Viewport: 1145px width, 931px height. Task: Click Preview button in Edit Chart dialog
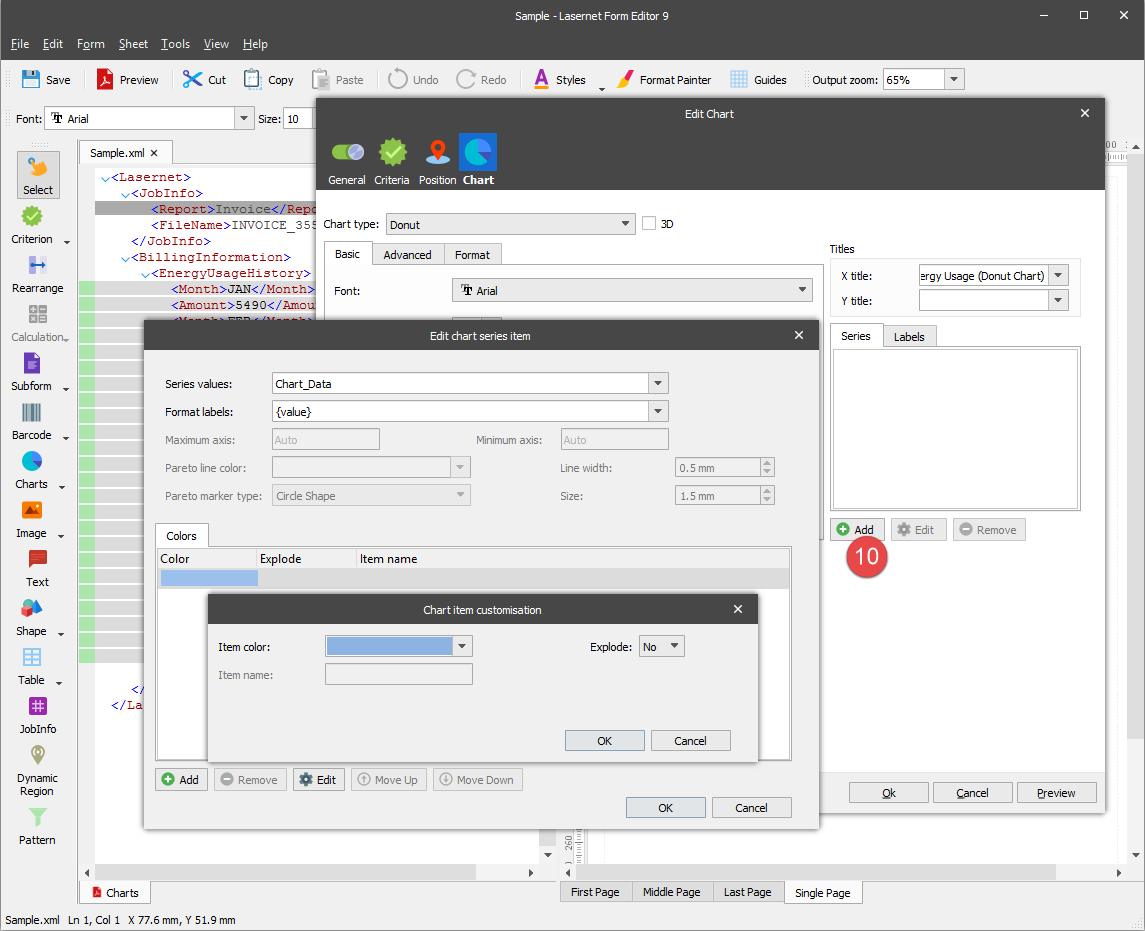[x=1056, y=792]
